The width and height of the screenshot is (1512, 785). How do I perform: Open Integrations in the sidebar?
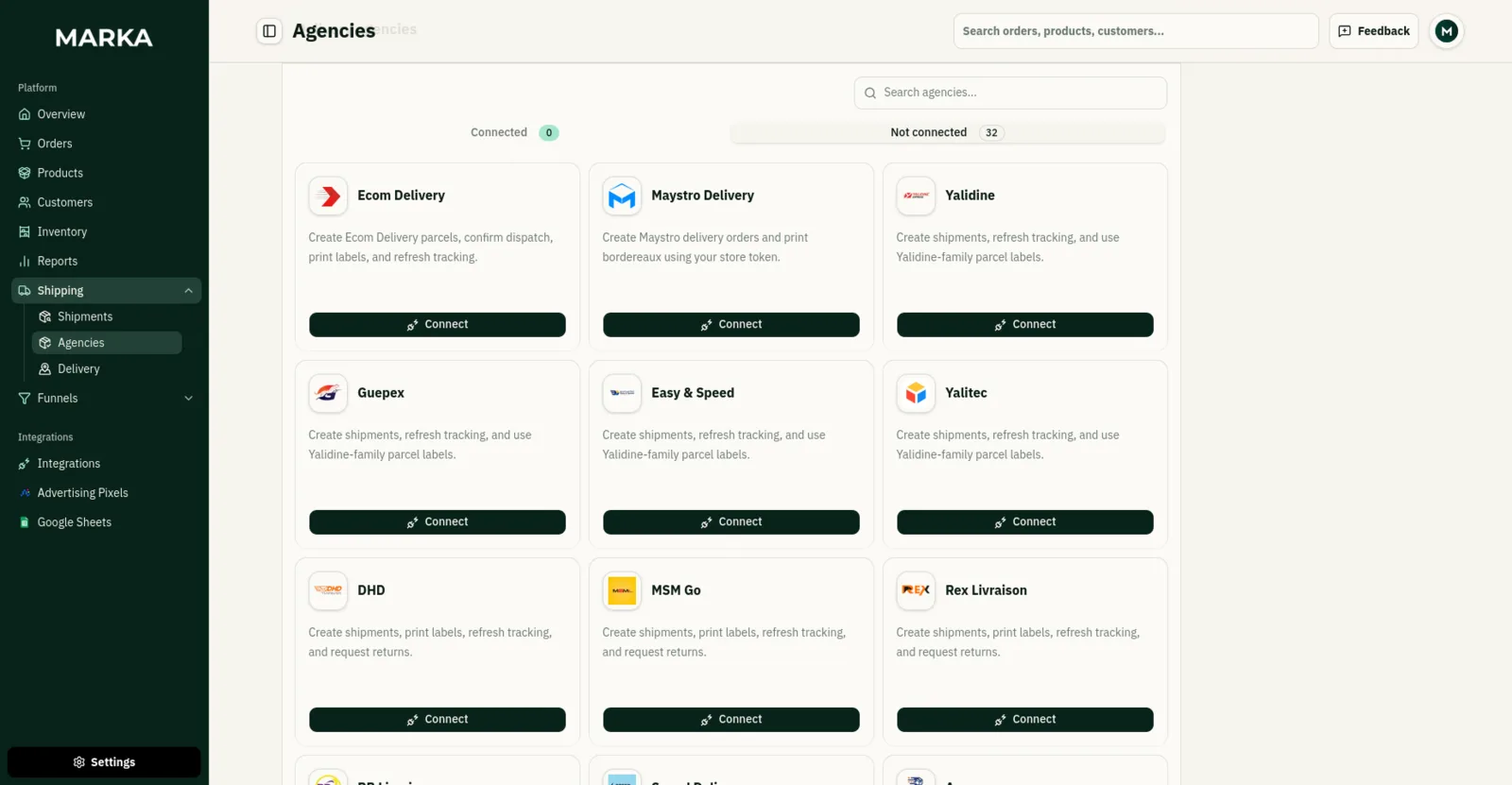pos(106,464)
